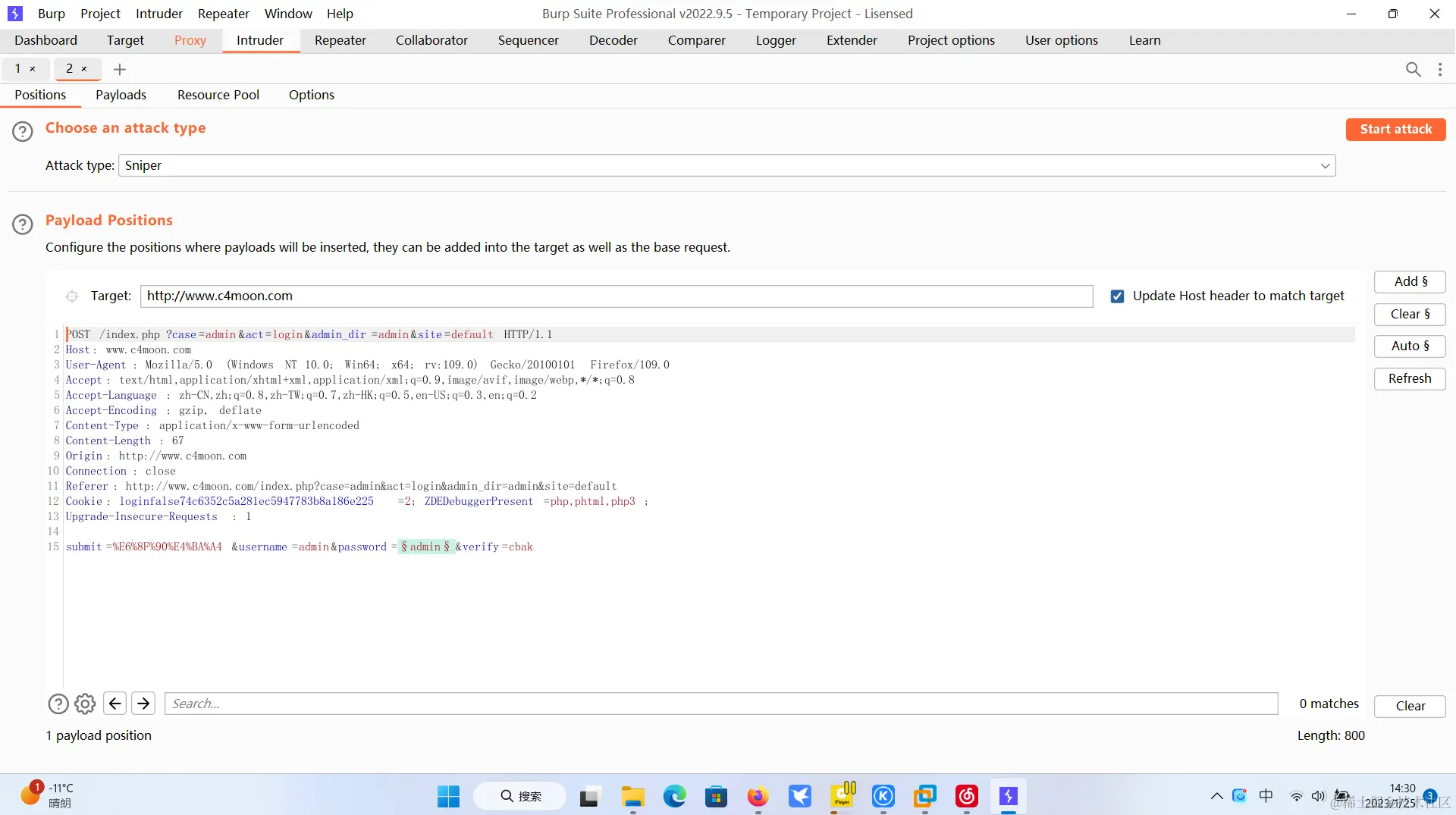This screenshot has width=1456, height=815.
Task: Open help for attack type
Action: (x=23, y=131)
